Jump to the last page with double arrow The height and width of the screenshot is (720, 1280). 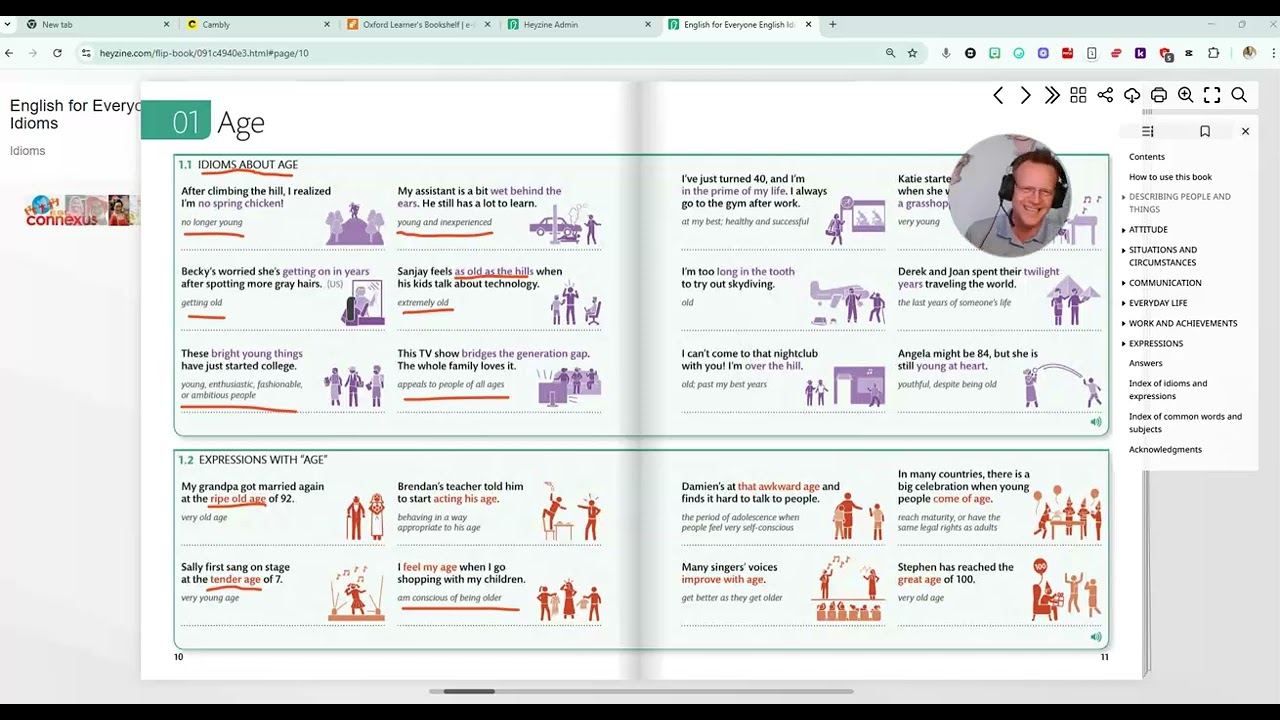coord(1052,95)
